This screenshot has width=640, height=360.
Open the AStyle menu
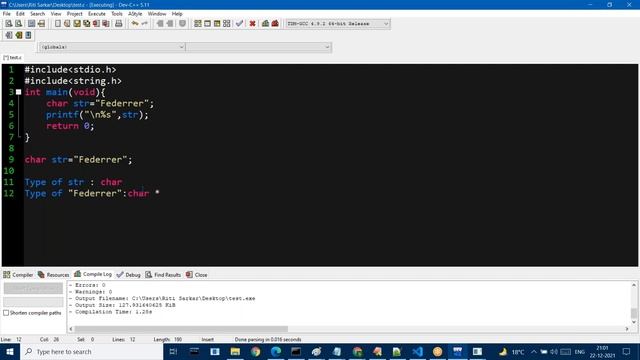135,14
